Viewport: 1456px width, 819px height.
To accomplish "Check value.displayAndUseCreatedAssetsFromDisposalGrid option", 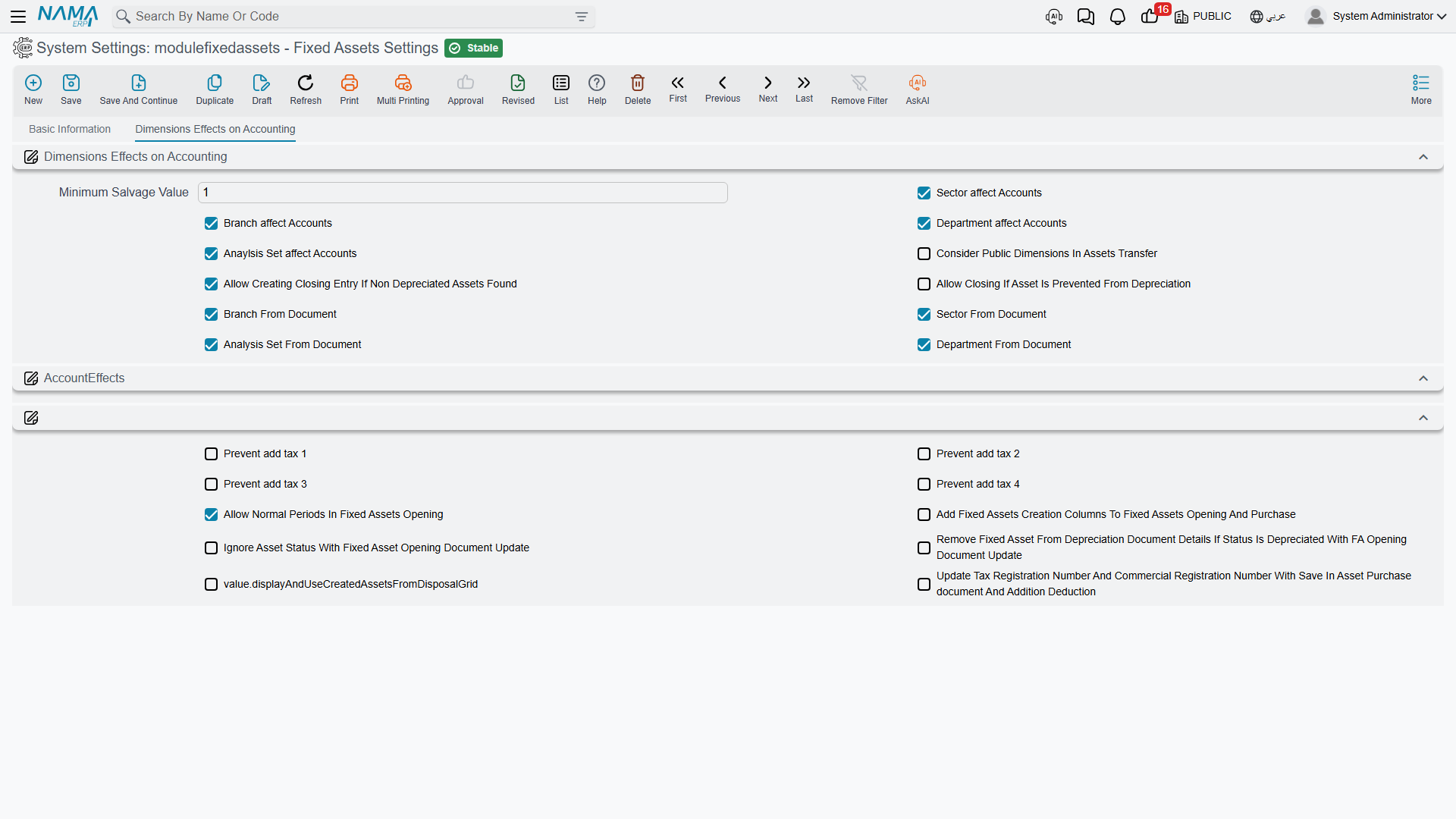I will pos(212,585).
